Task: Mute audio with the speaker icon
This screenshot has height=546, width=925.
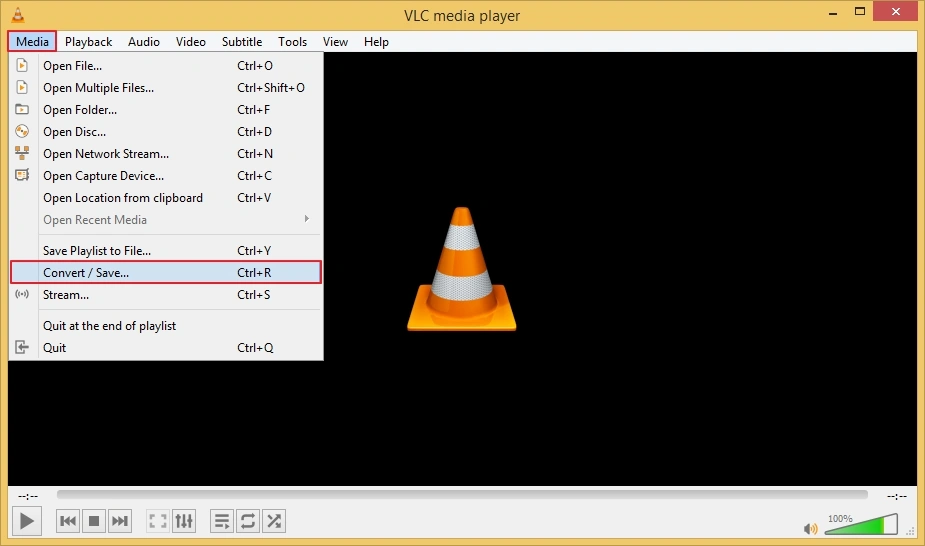Action: click(811, 528)
